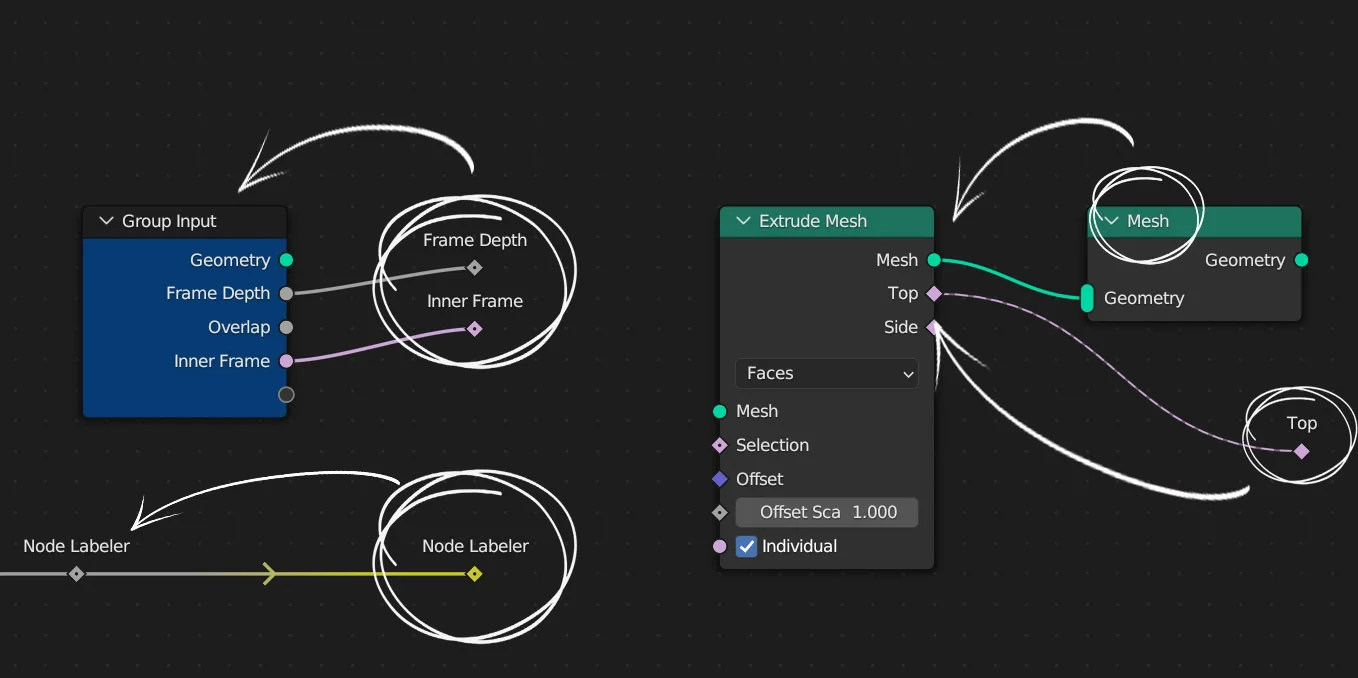
Task: Click the Side output socket on Extrude Mesh
Action: point(933,327)
